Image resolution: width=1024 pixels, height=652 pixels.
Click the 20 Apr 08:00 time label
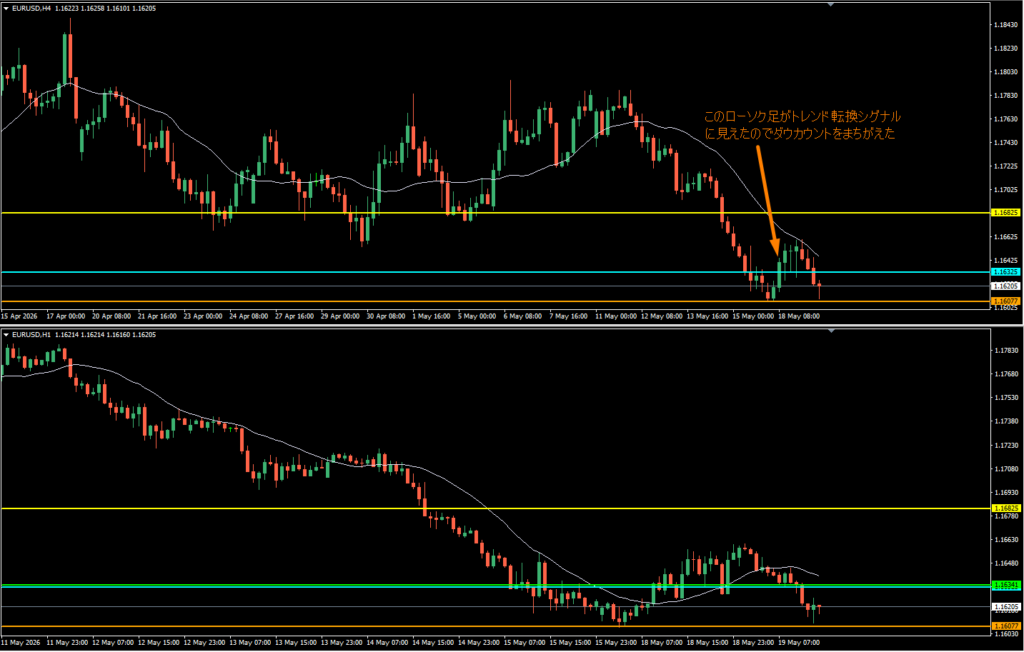coord(114,316)
